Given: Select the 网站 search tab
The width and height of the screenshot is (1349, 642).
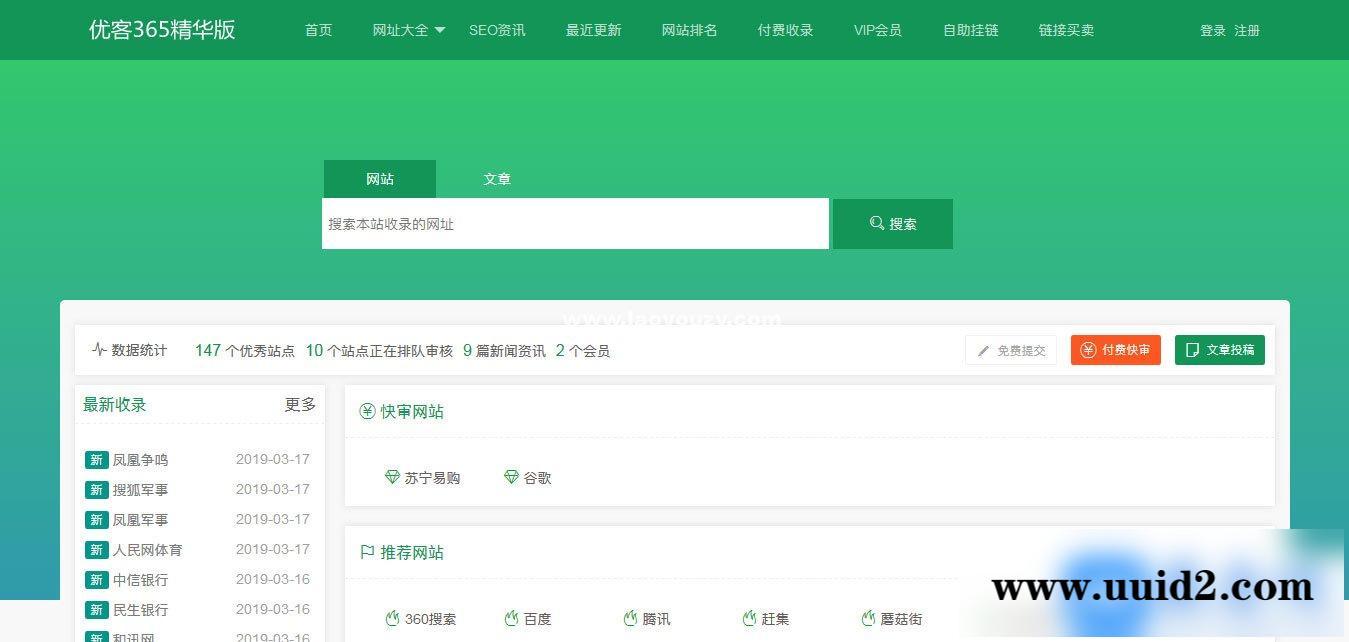Looking at the screenshot, I should (x=379, y=179).
